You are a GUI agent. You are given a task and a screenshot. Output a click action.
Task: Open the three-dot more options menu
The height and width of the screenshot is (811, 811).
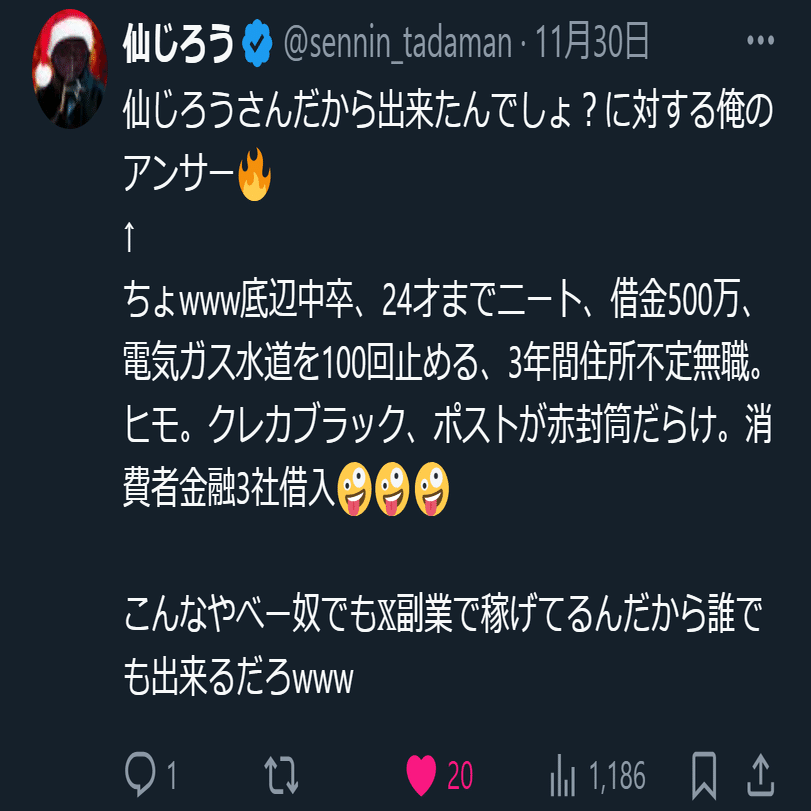(x=760, y=40)
